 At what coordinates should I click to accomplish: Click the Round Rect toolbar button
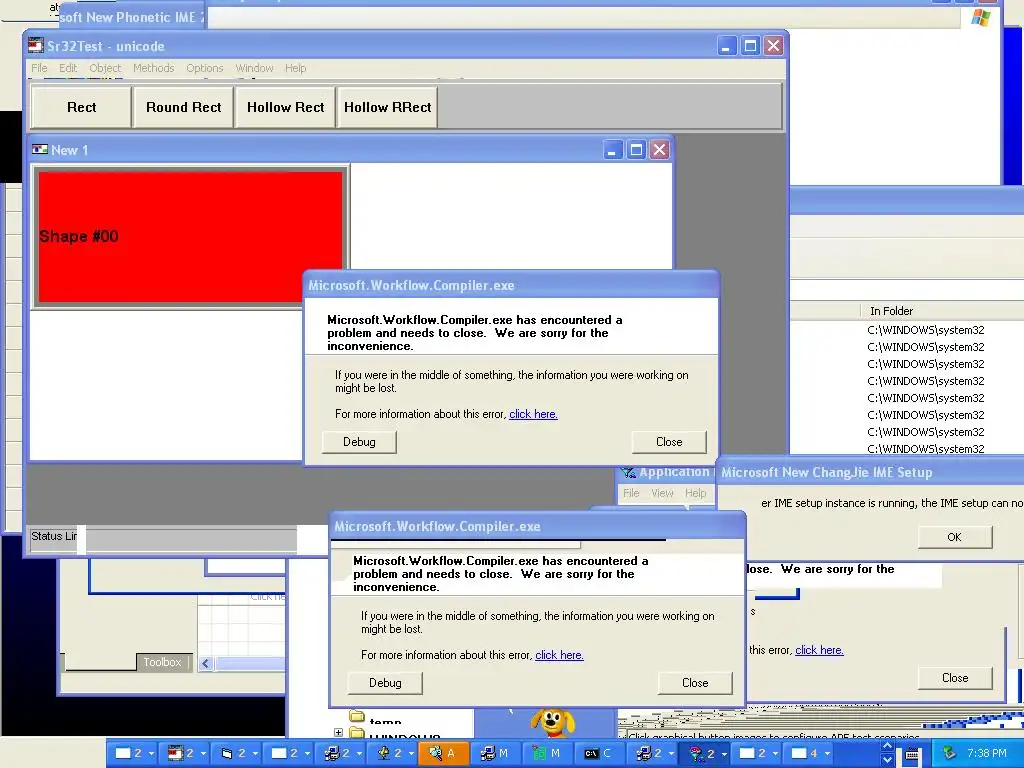(x=184, y=107)
